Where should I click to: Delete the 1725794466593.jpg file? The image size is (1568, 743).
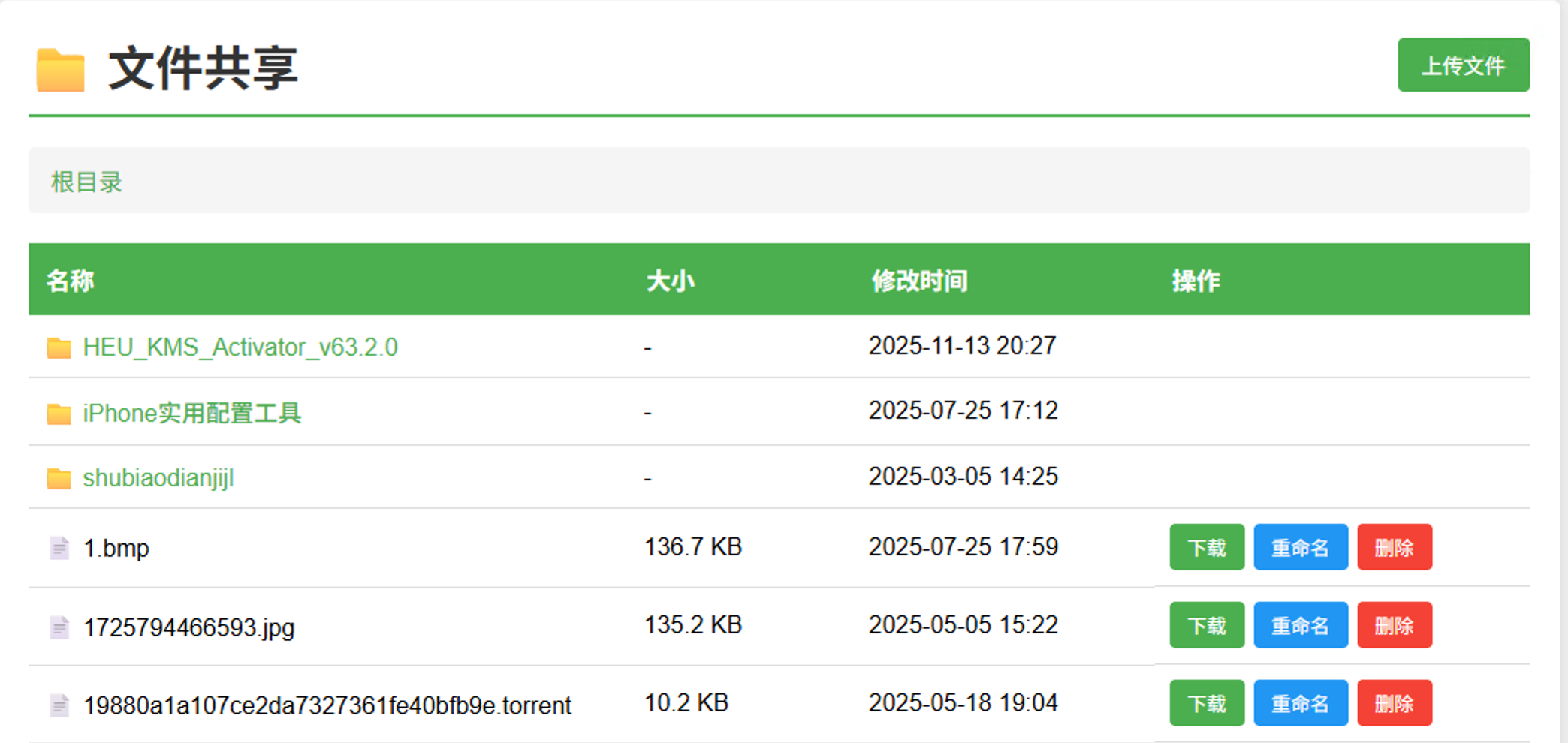tap(1394, 625)
